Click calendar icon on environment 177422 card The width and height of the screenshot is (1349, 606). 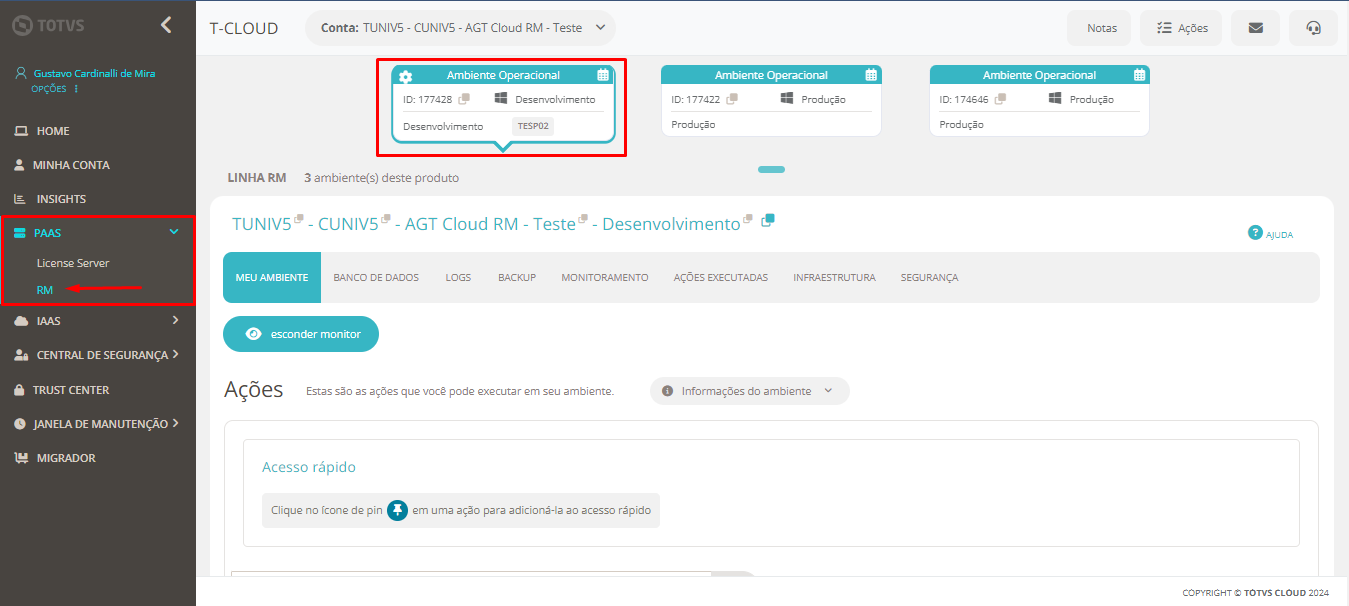pyautogui.click(x=871, y=75)
